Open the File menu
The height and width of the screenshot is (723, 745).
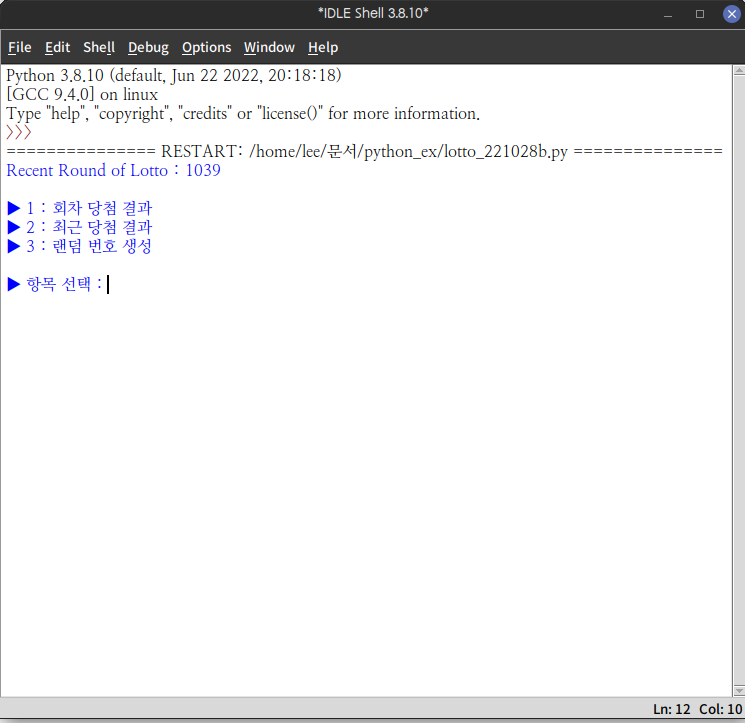[x=19, y=48]
